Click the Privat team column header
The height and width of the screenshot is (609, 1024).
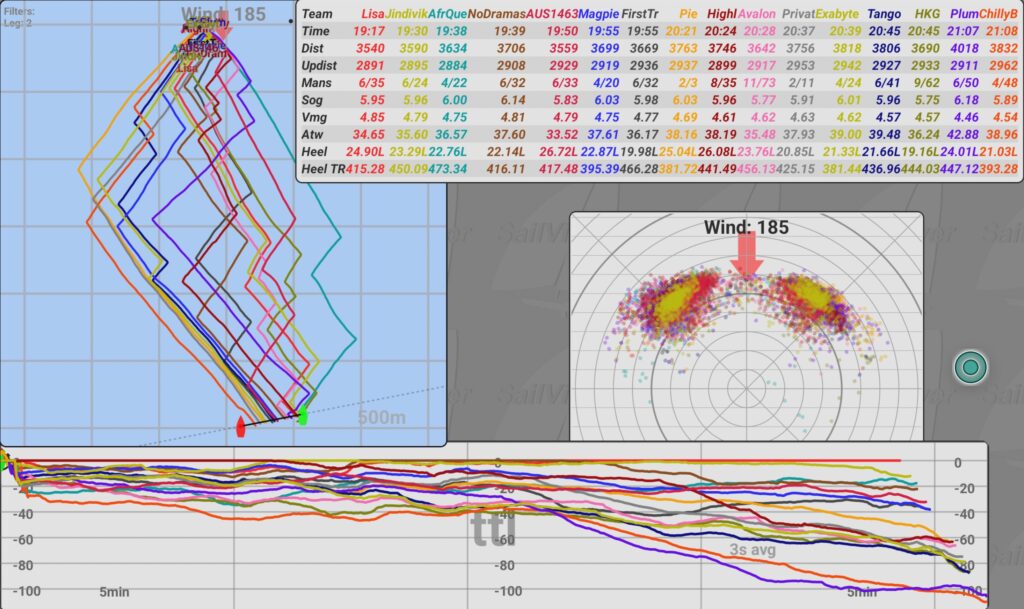point(798,14)
